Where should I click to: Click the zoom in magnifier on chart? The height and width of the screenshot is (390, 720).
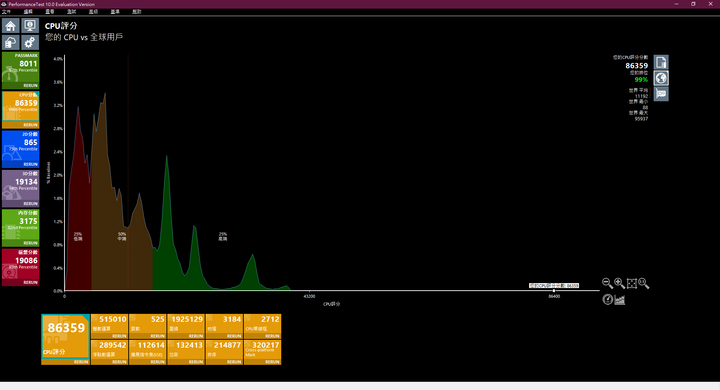pos(619,283)
